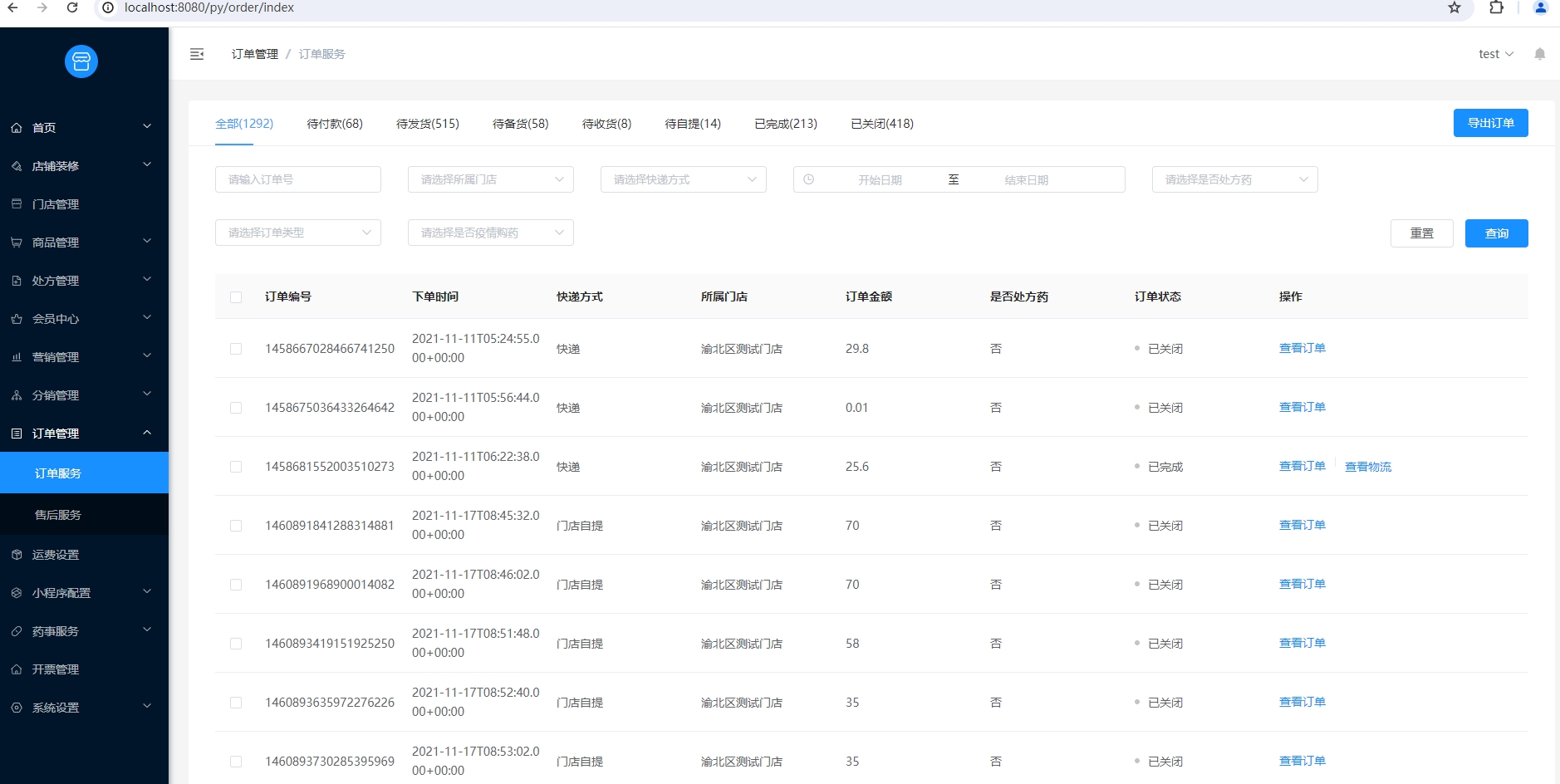1560x784 pixels.
Task: Expand 系统设置 menu chevron
Action: (147, 707)
